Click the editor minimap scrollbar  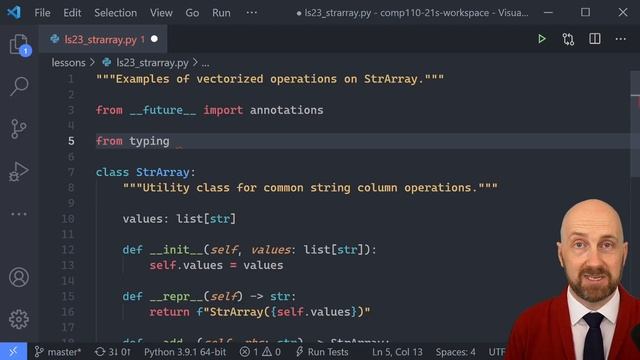[635, 124]
